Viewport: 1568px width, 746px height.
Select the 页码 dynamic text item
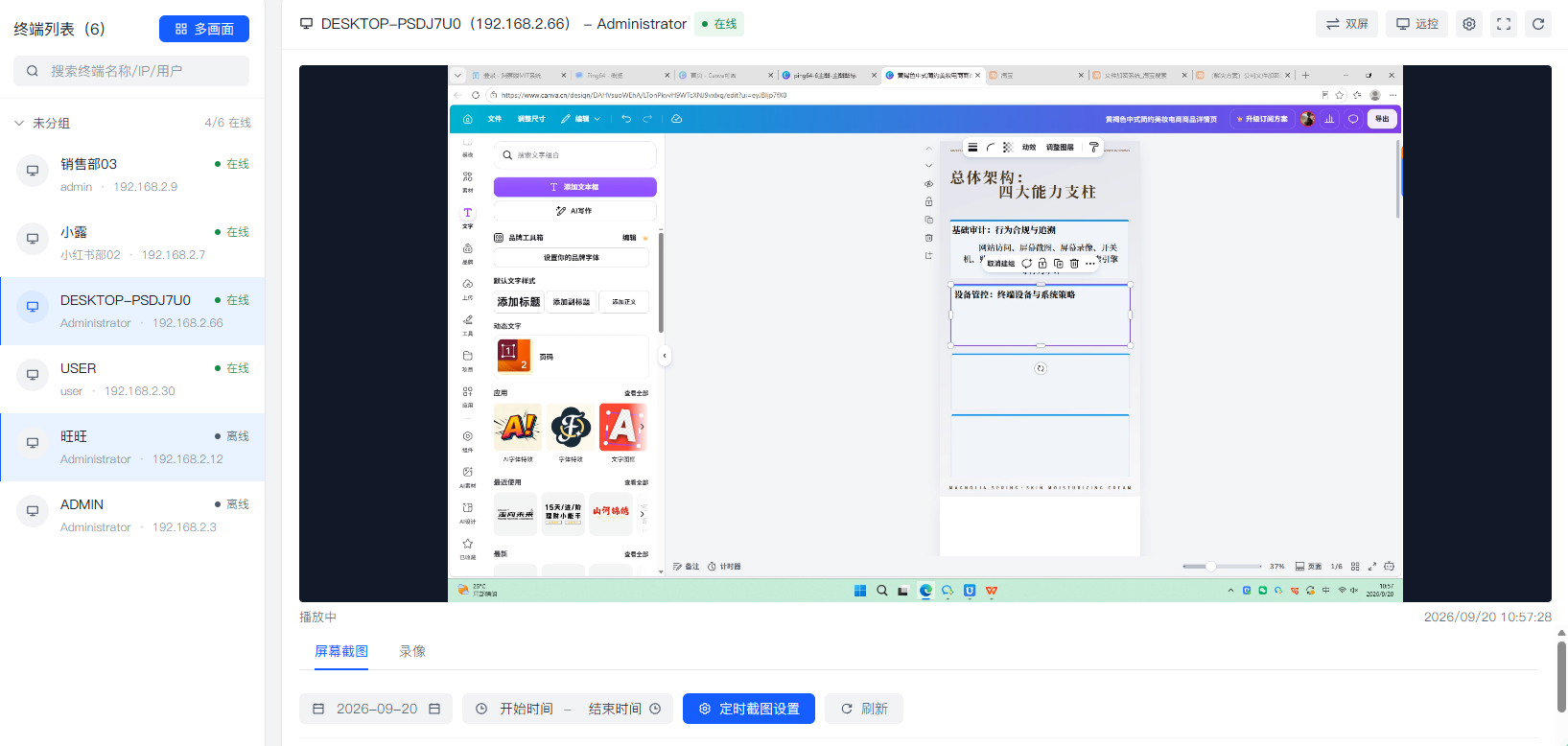coord(572,356)
